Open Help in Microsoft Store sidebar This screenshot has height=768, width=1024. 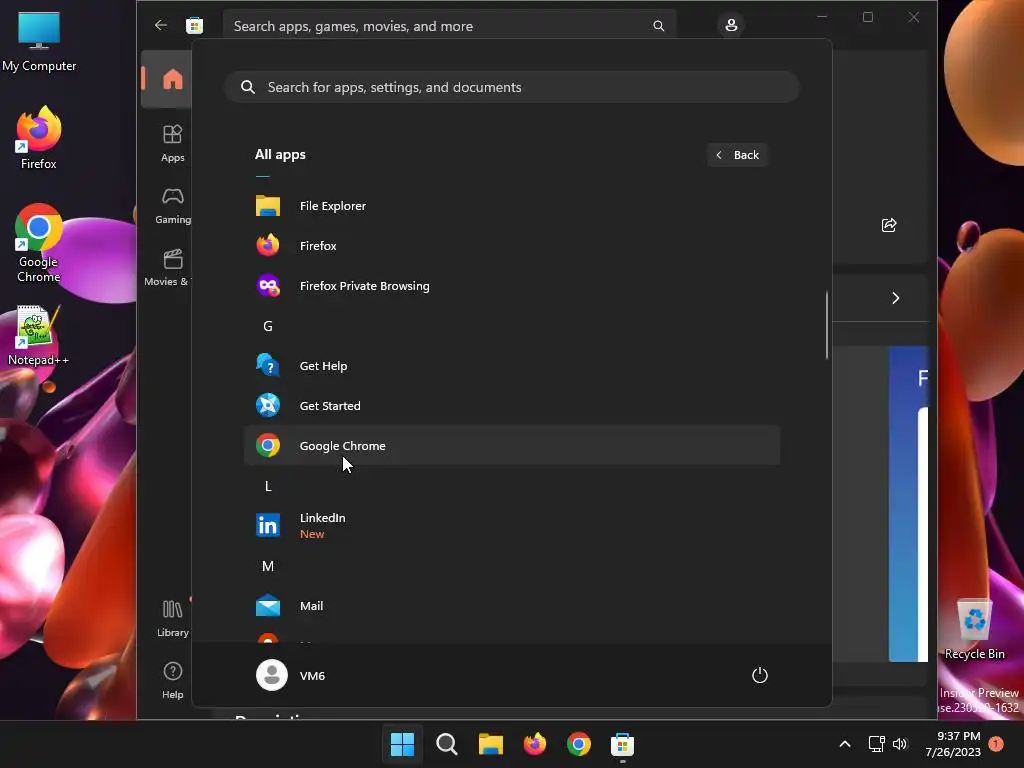172,680
